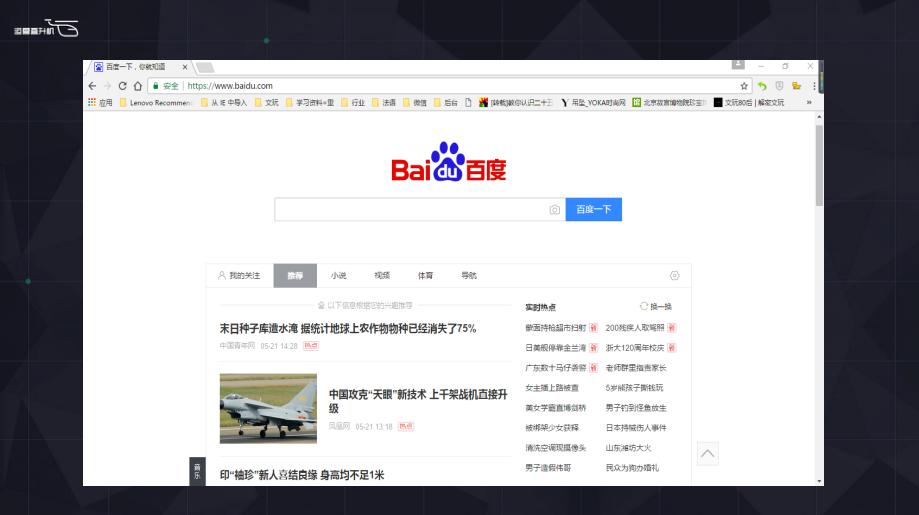Click the shield extension icon
Image resolution: width=919 pixels, height=515 pixels.
[x=779, y=86]
